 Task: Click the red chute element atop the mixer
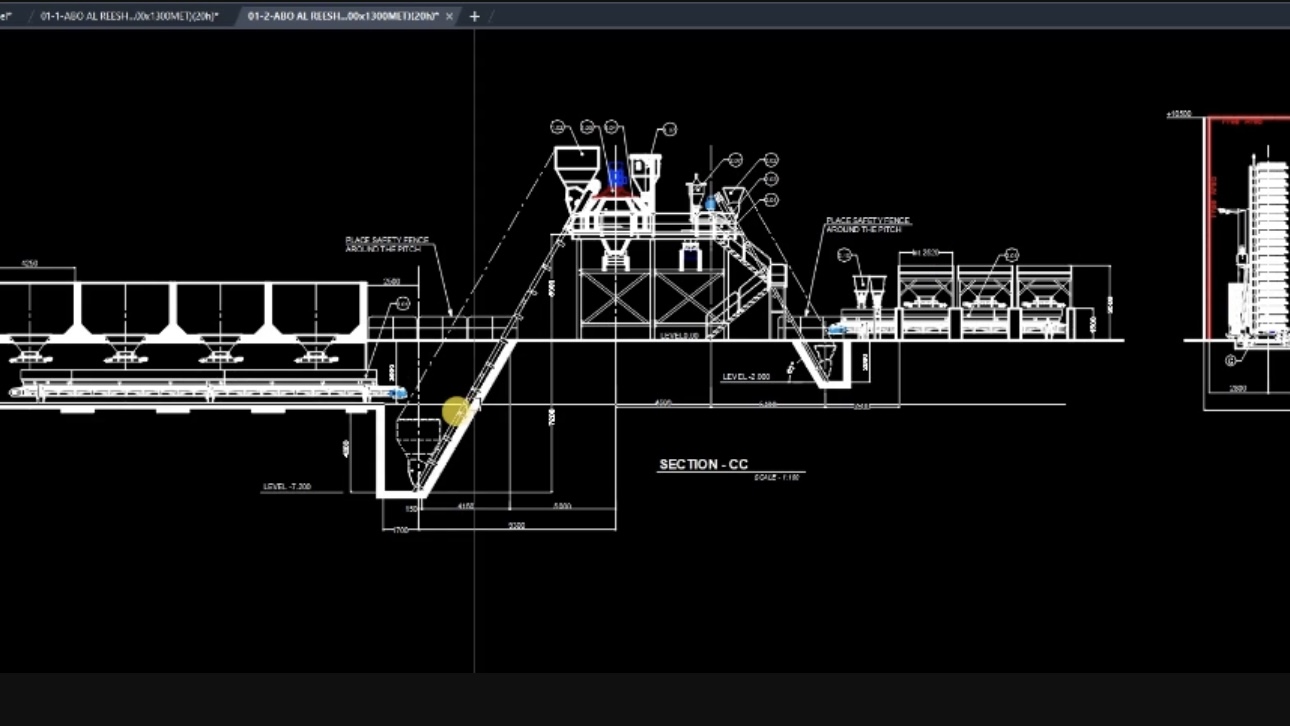(616, 194)
